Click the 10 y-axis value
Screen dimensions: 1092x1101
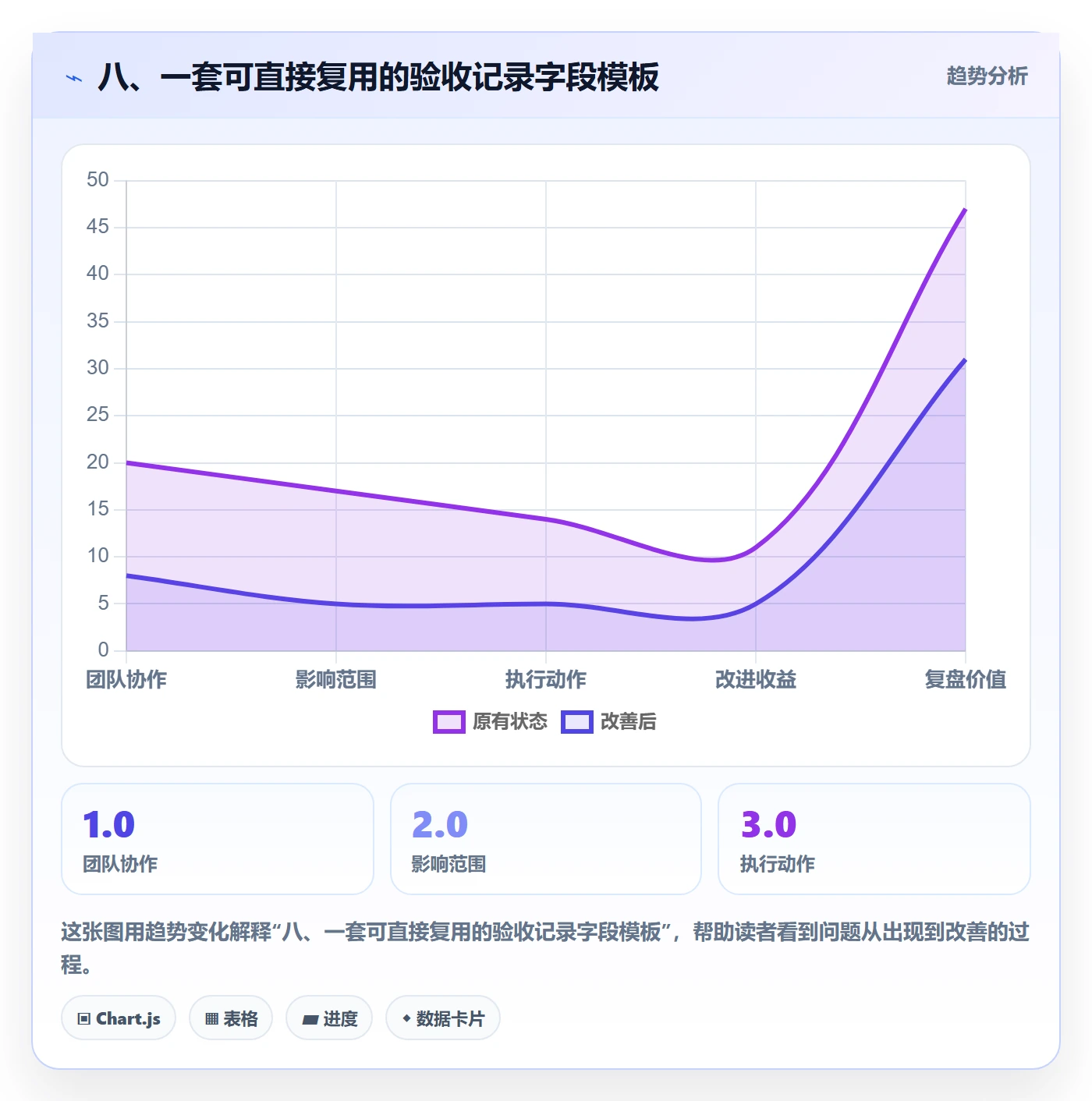pos(97,555)
